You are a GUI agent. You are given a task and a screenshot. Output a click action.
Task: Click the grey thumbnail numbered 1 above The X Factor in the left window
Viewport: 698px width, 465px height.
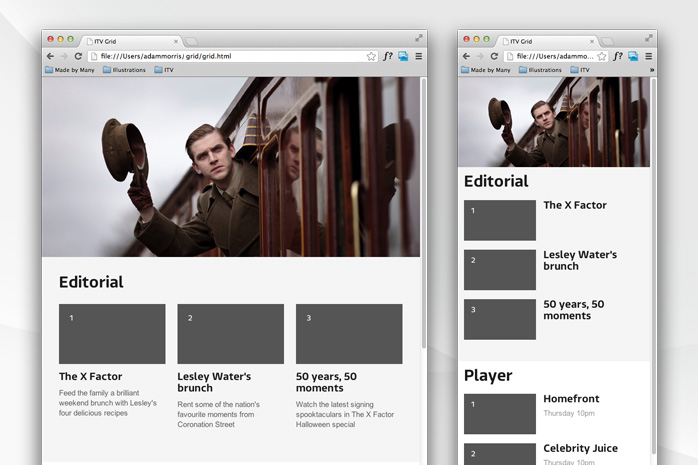tap(112, 334)
